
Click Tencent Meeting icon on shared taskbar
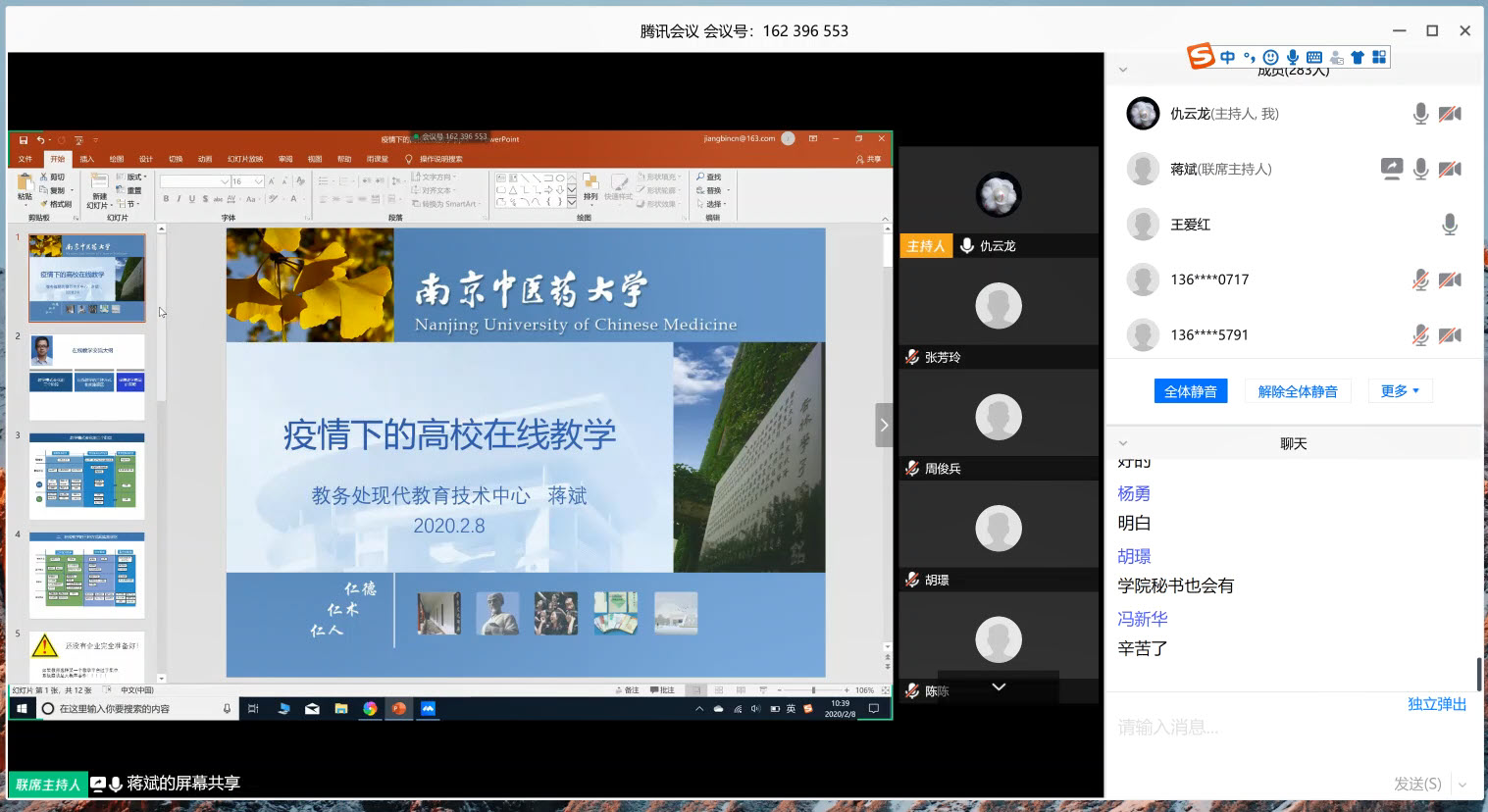click(428, 708)
